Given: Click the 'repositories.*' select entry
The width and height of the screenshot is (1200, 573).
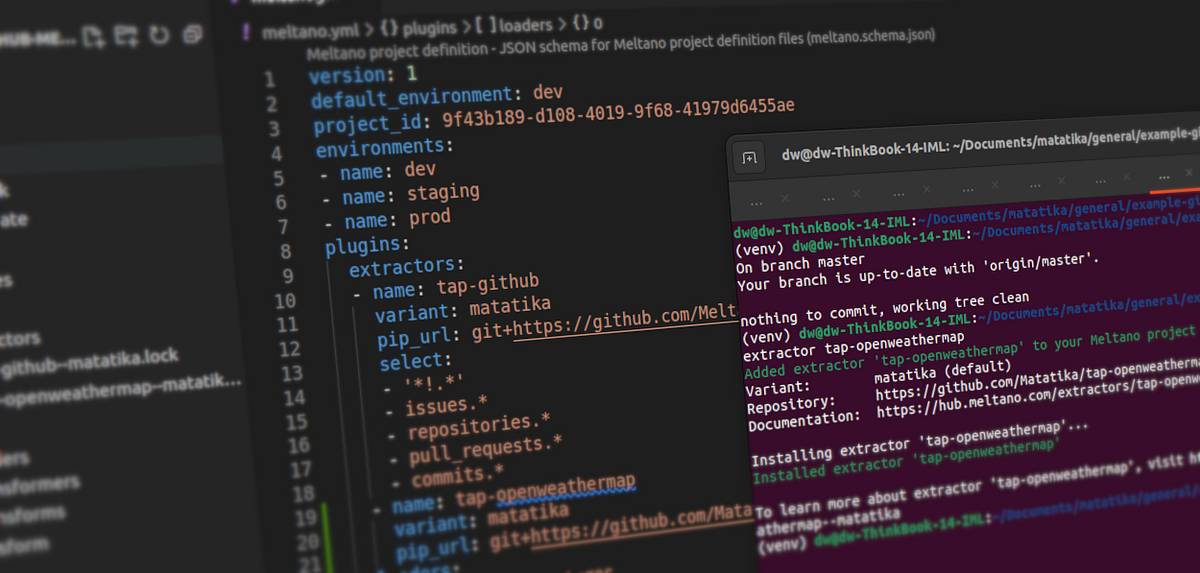Looking at the screenshot, I should [478, 427].
